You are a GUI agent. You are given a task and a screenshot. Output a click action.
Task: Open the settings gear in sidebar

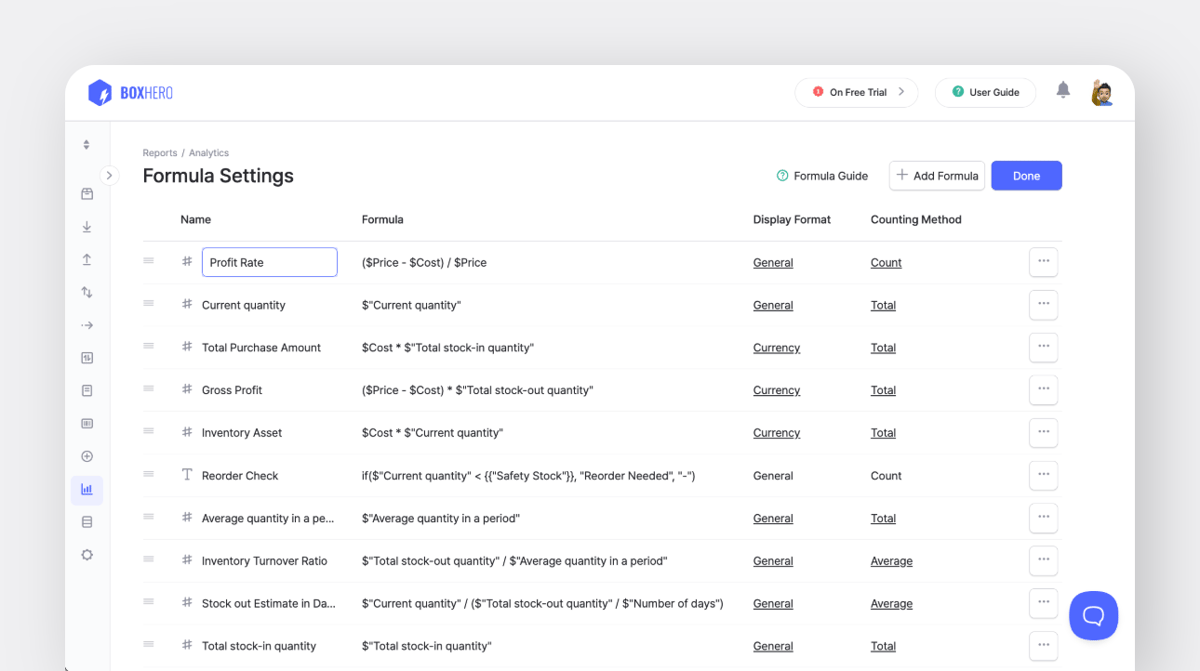click(87, 555)
